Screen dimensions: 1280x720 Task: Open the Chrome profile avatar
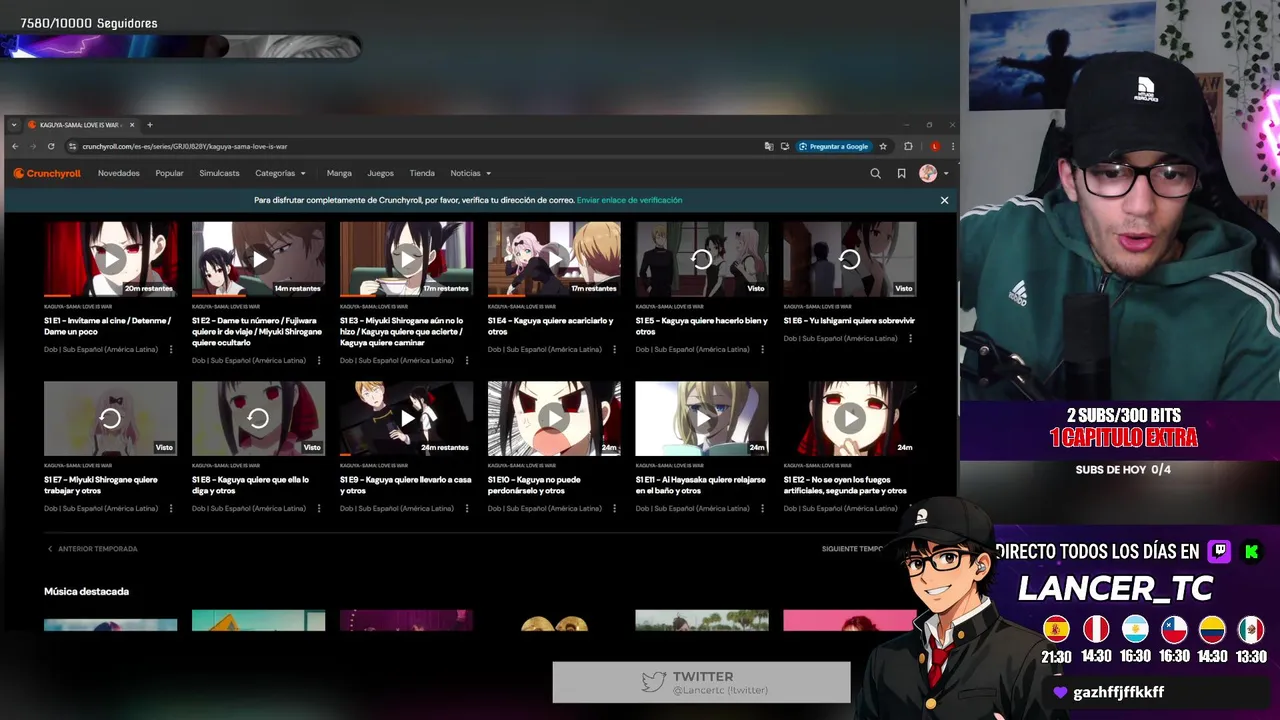pyautogui.click(x=935, y=146)
